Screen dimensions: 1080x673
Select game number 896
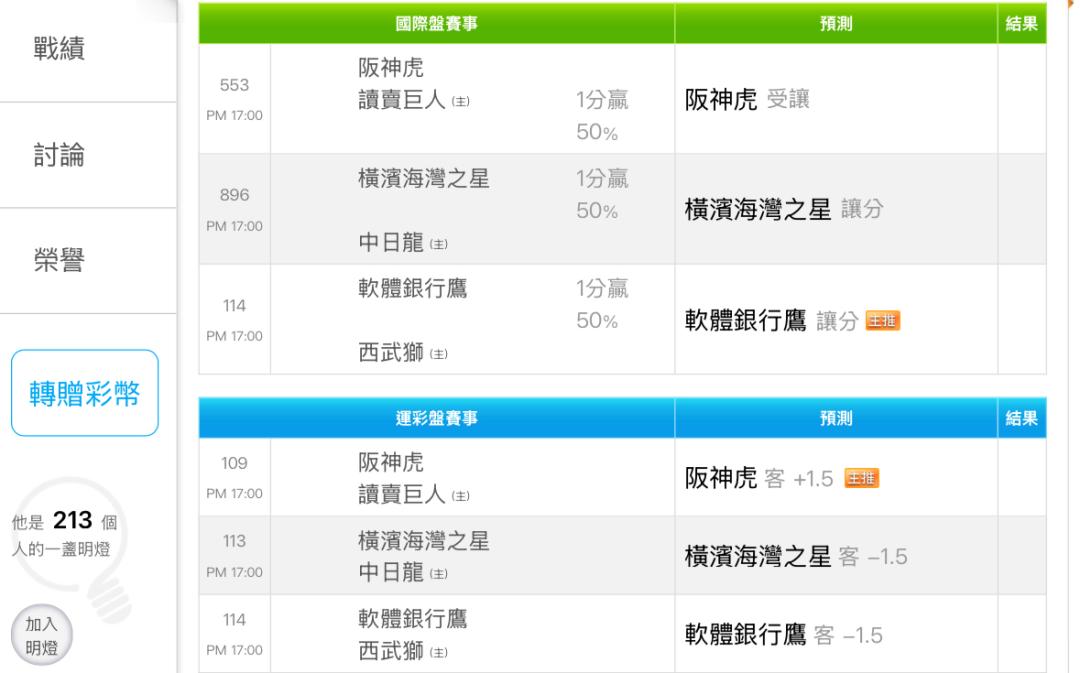coord(234,195)
